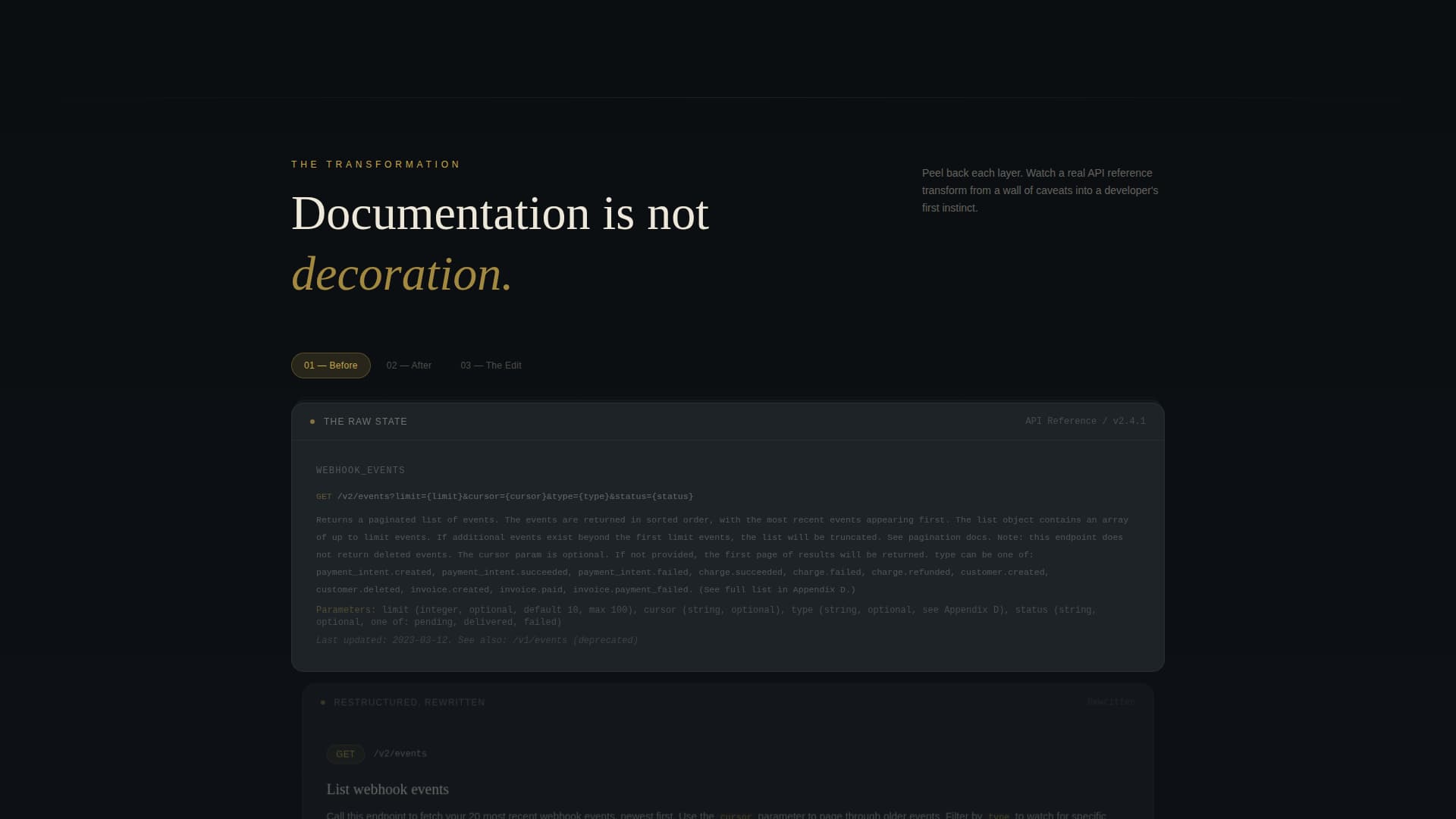The image size is (1456, 819).
Task: Click the "API Reference / v2.4.1" label
Action: [1085, 422]
